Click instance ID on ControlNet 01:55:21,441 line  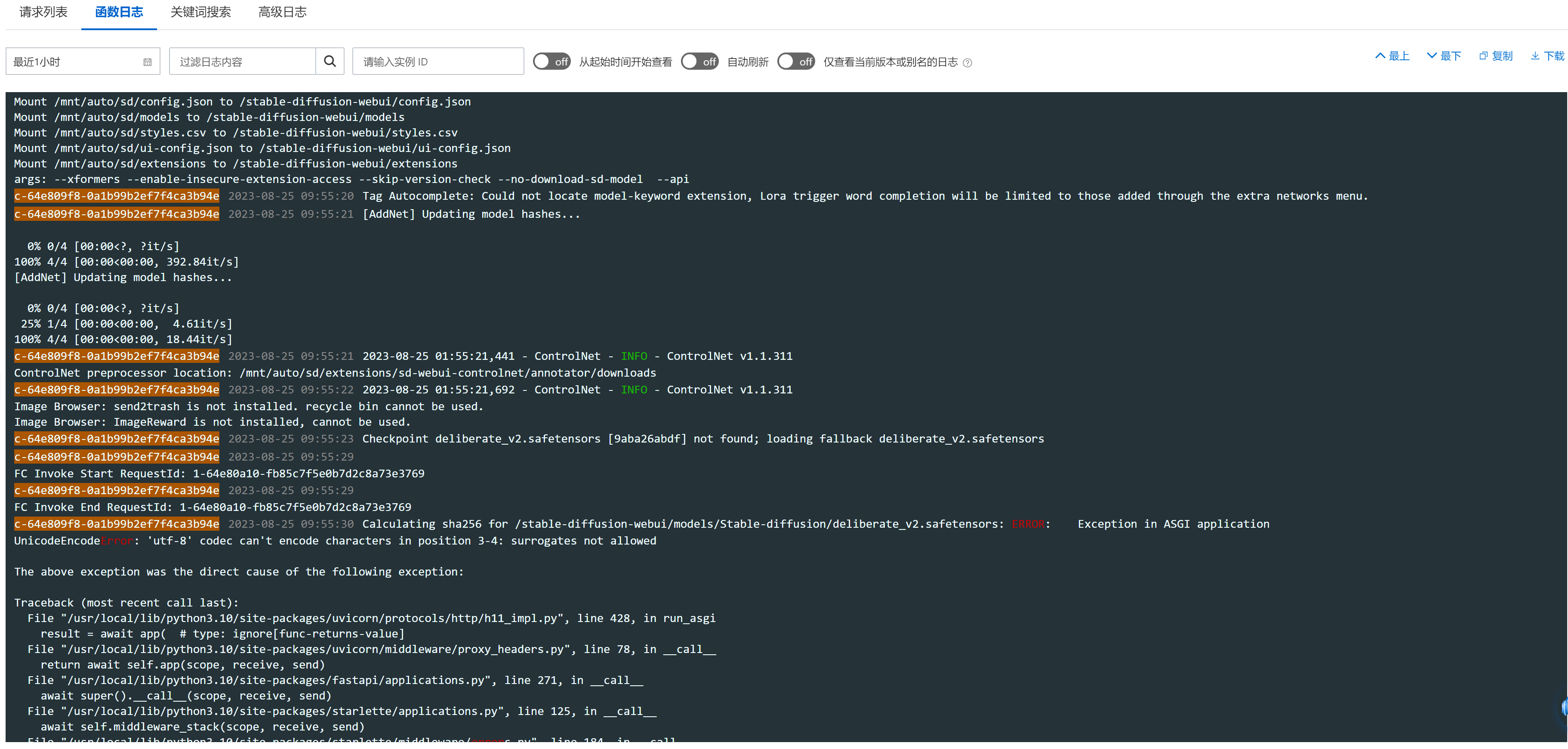click(x=117, y=356)
